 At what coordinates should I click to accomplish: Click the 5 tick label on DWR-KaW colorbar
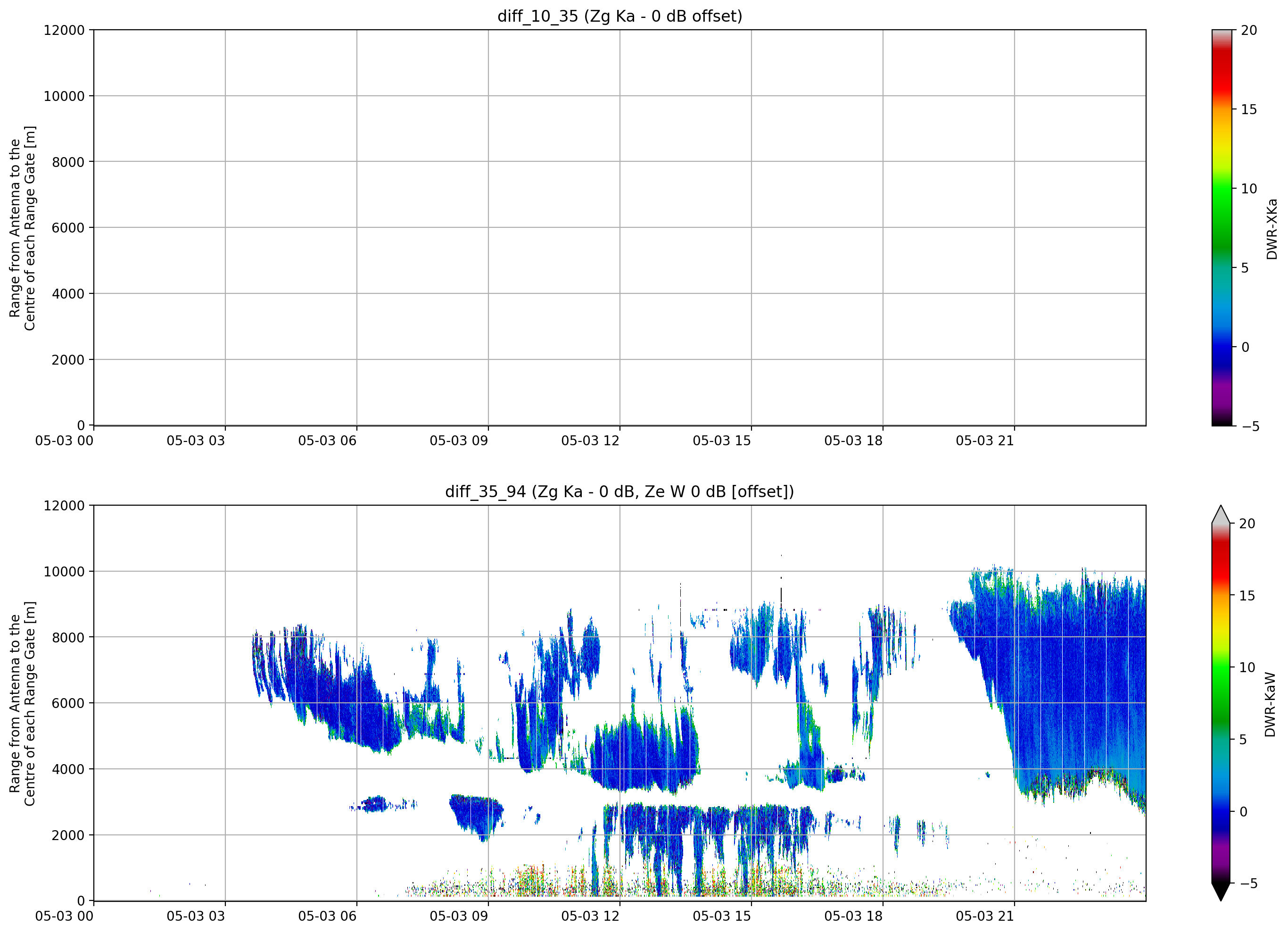pos(1243,740)
